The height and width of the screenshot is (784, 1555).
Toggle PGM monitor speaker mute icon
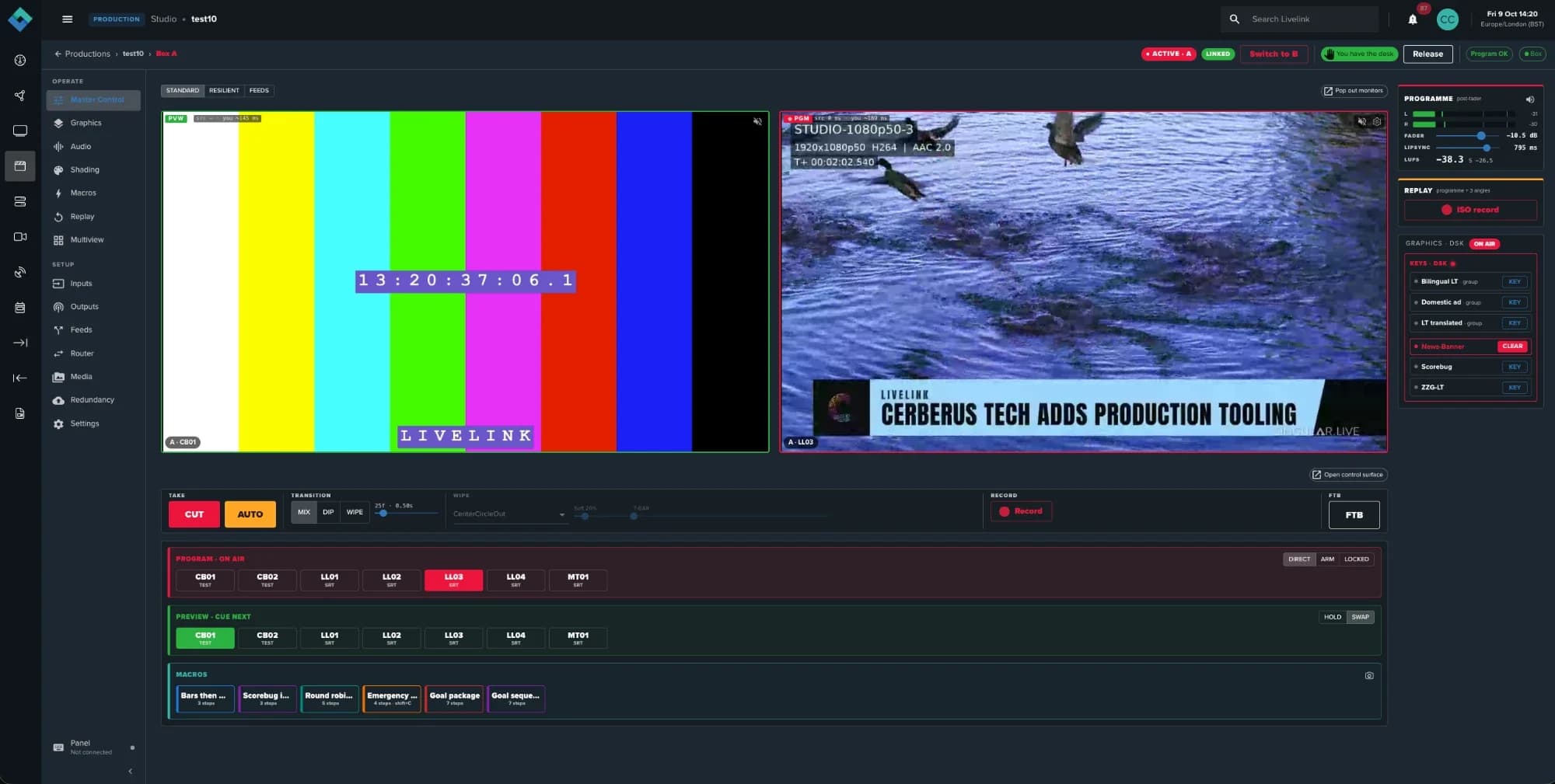1361,121
